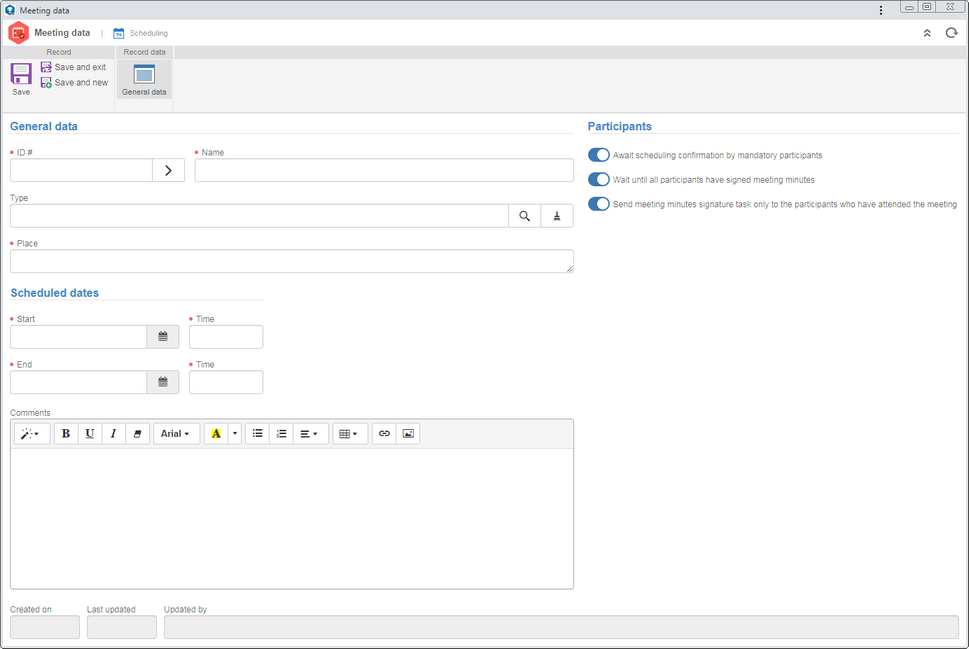
Task: Insert an image in Comments
Action: [x=408, y=434]
